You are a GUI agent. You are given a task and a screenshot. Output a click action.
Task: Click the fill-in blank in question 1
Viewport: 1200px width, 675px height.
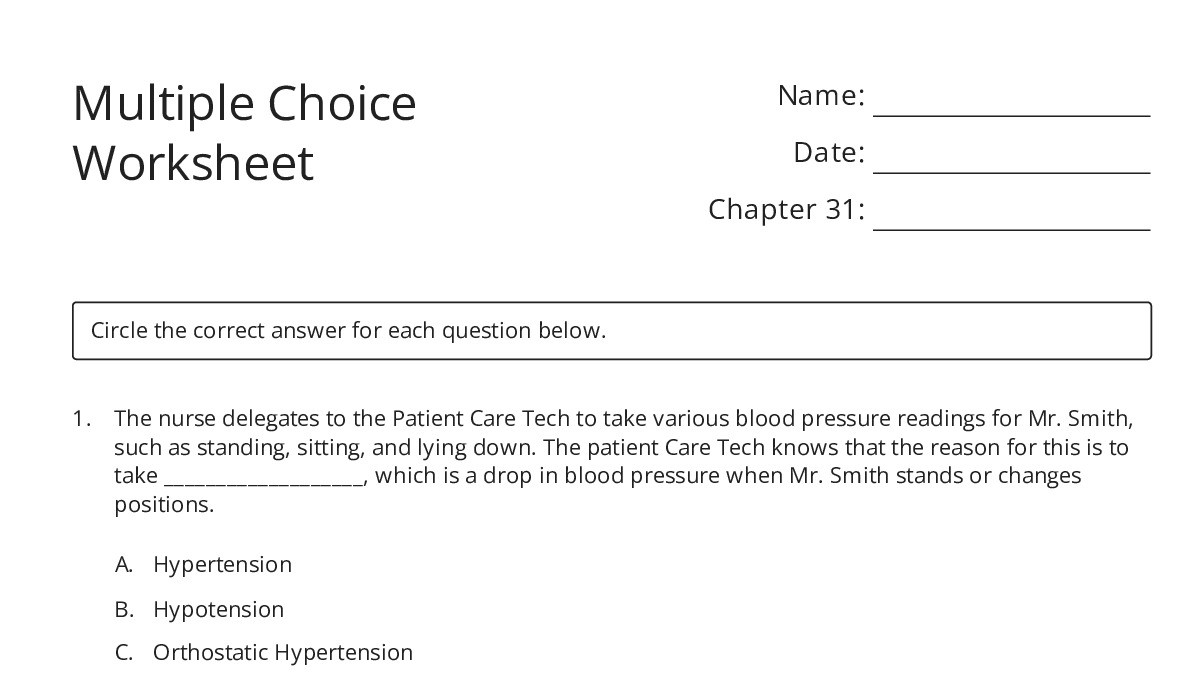click(x=265, y=477)
